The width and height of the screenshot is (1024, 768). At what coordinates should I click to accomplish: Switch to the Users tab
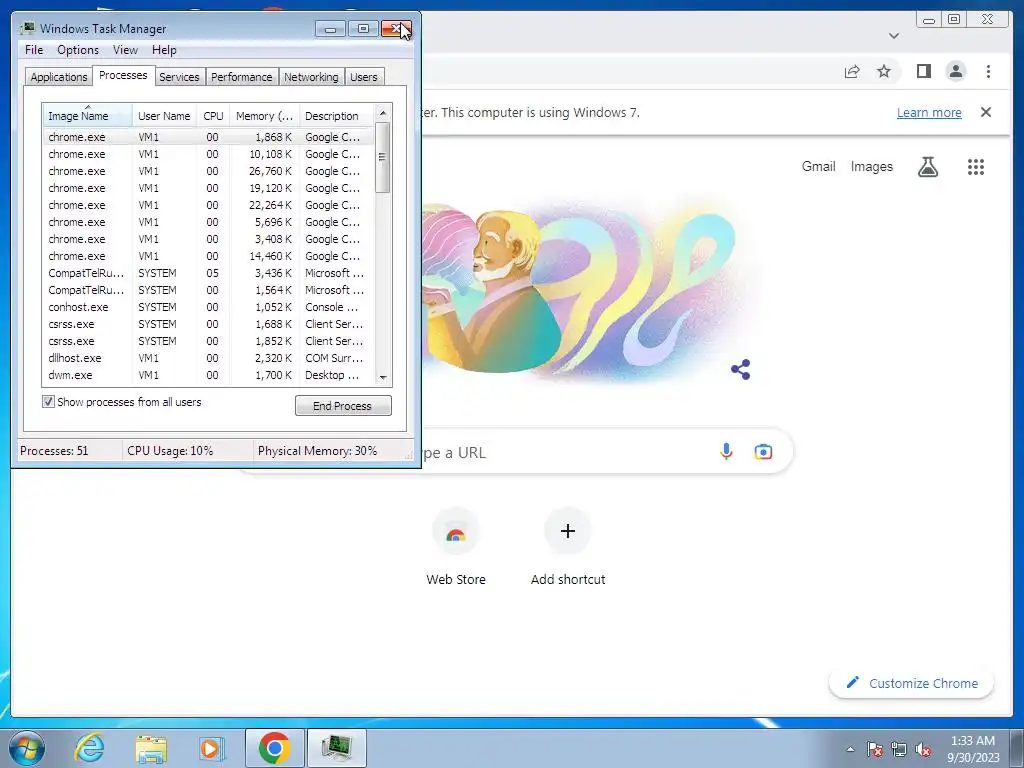(364, 77)
